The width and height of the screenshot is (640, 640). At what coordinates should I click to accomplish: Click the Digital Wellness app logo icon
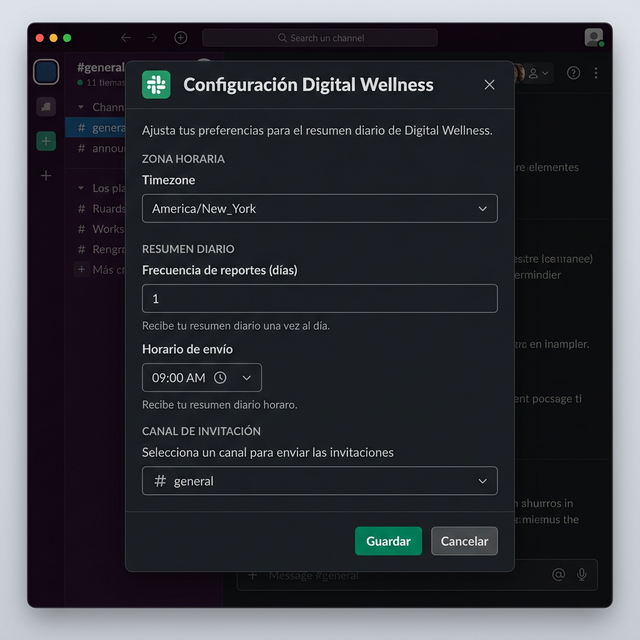pos(156,84)
